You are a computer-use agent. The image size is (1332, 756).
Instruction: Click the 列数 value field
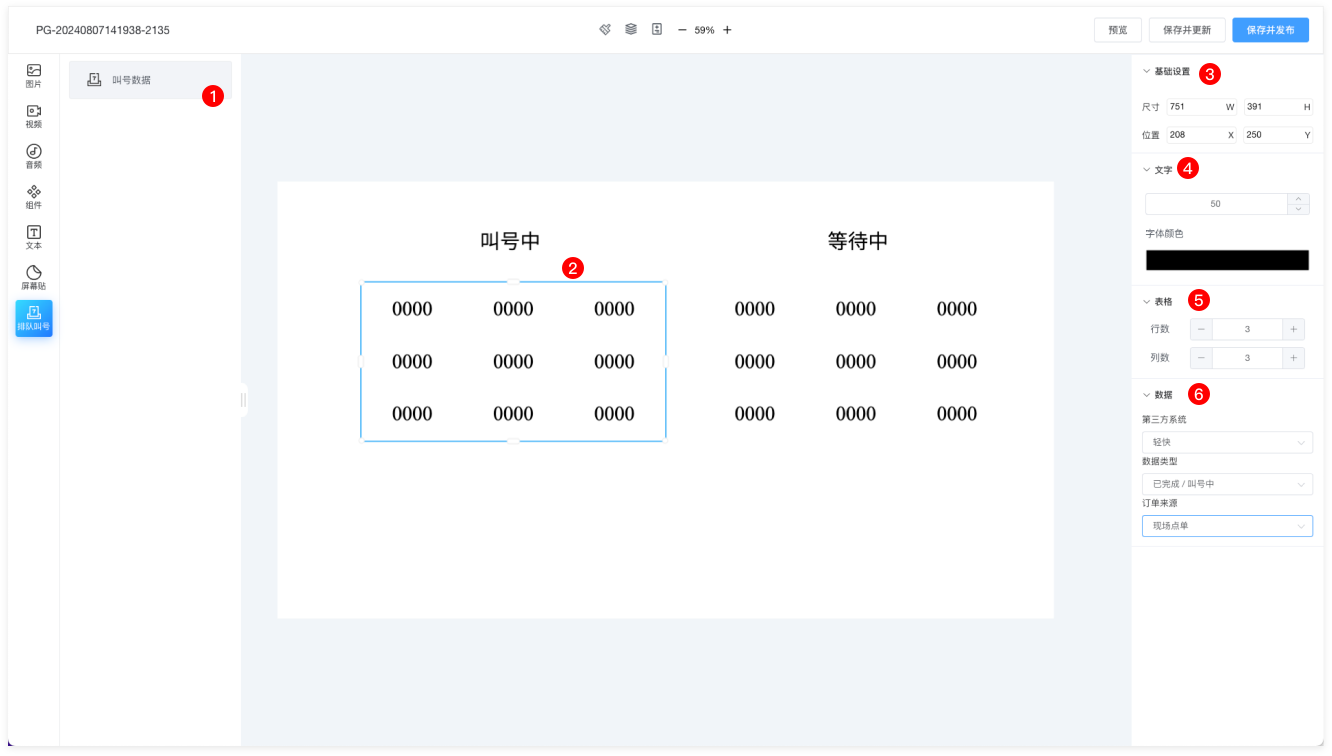[1247, 358]
